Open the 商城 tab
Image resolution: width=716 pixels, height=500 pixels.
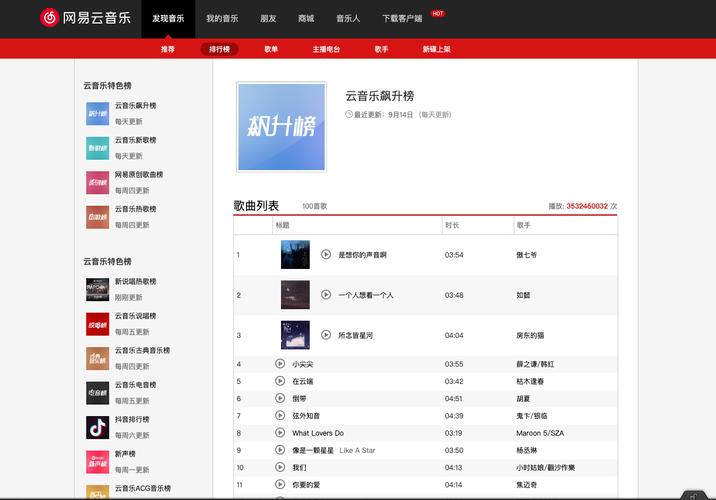[306, 18]
